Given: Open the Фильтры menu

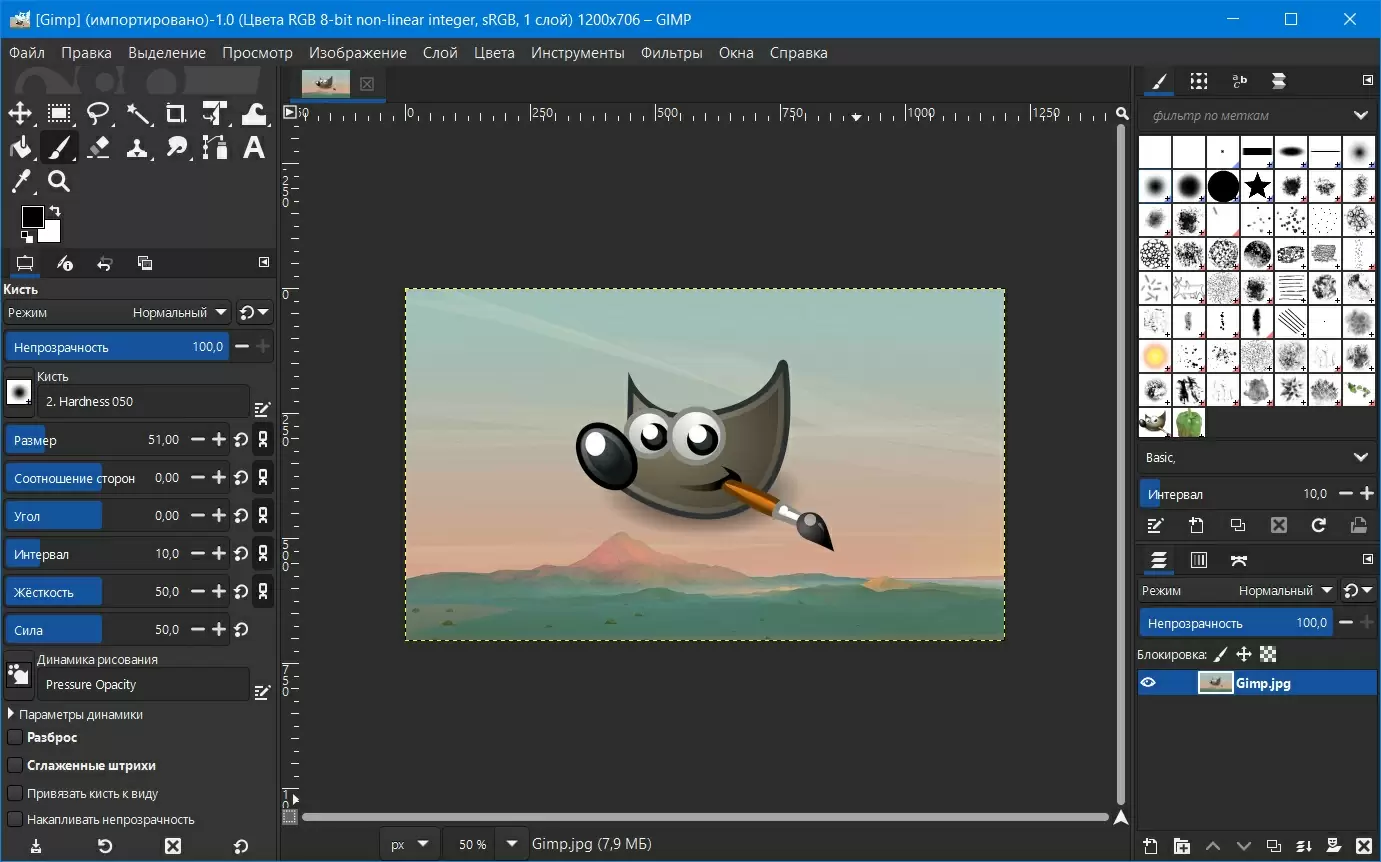Looking at the screenshot, I should click(671, 53).
